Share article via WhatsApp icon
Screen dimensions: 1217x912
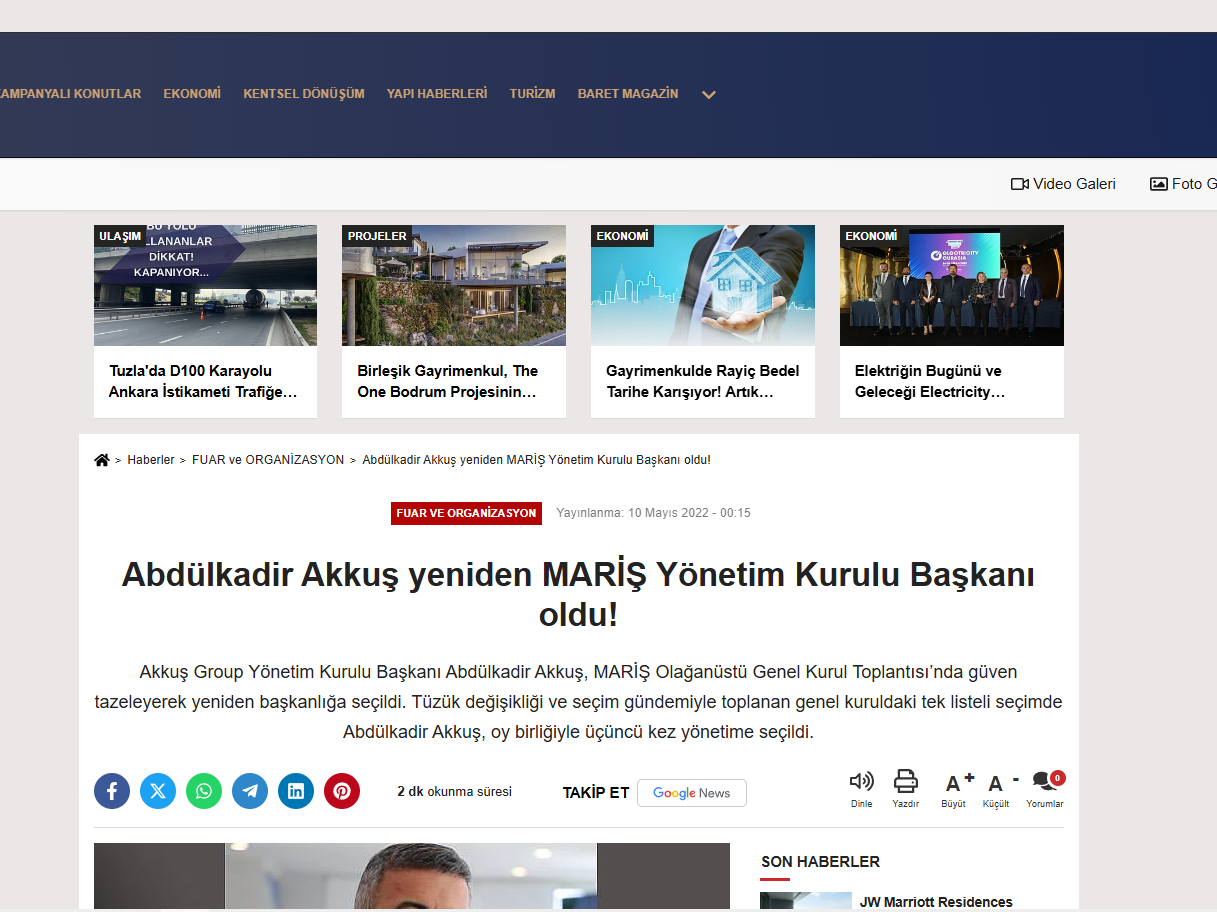pos(204,791)
